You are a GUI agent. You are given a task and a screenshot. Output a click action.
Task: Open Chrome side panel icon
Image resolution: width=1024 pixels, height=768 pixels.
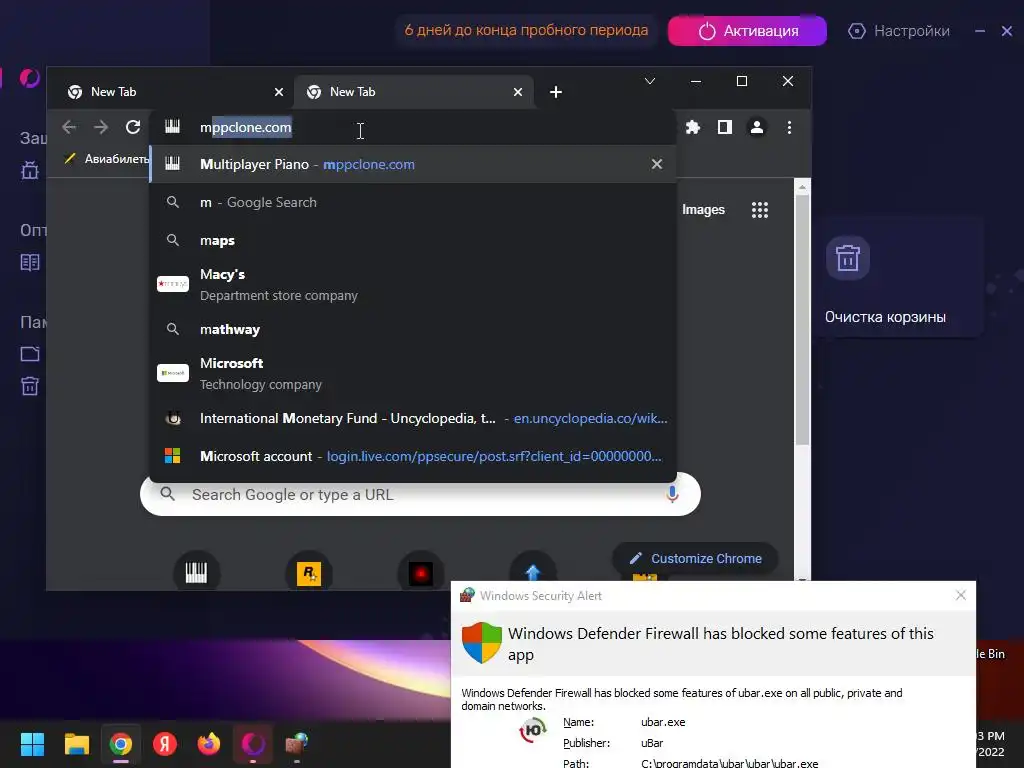tap(725, 127)
